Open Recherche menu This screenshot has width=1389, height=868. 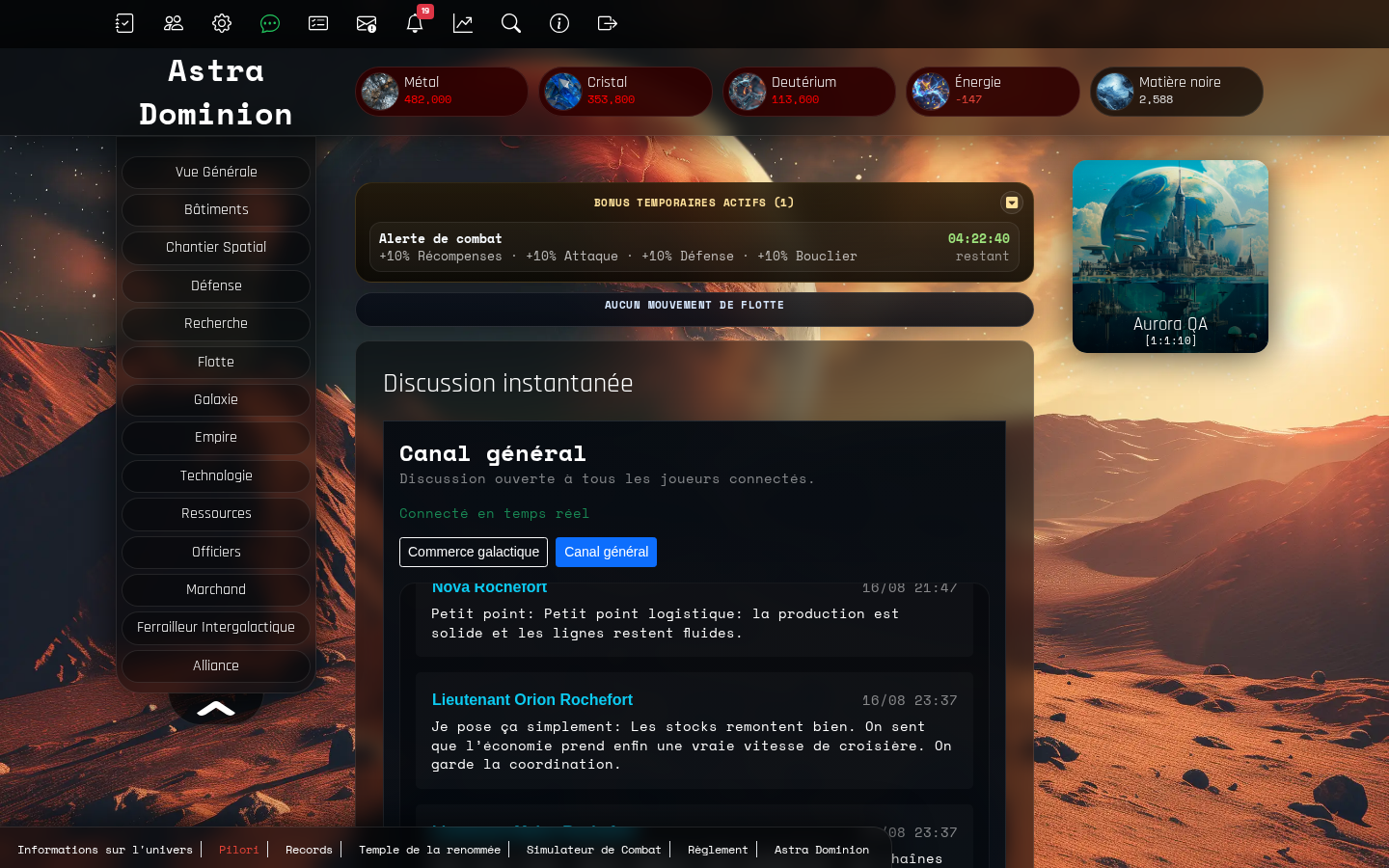tap(216, 323)
